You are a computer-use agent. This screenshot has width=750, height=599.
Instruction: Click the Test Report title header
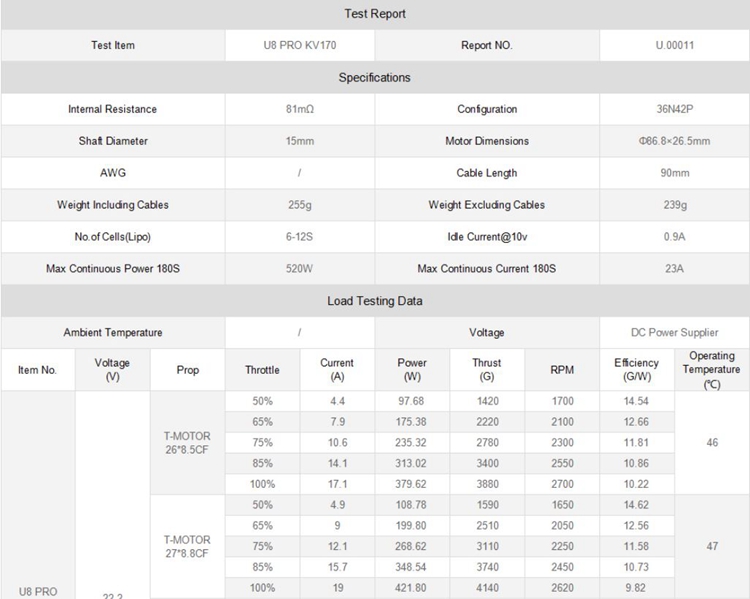tap(375, 14)
